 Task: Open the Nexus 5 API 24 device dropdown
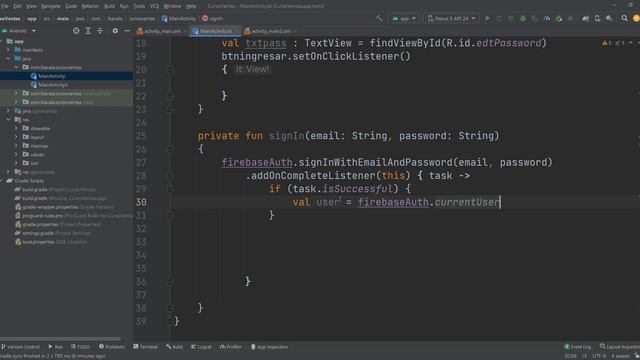click(x=451, y=18)
